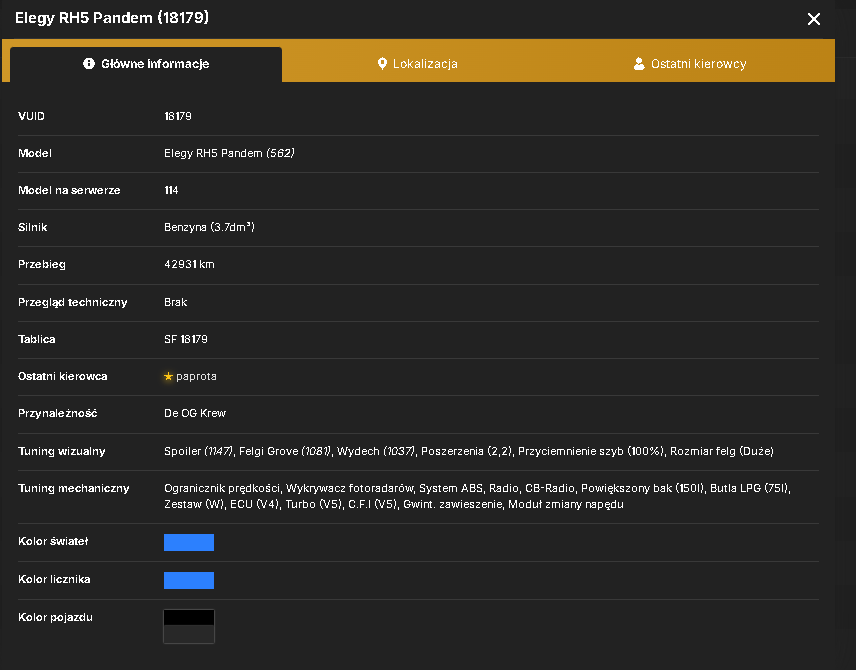Click the Ogranicznik prędkości tuning entry

tap(222, 489)
